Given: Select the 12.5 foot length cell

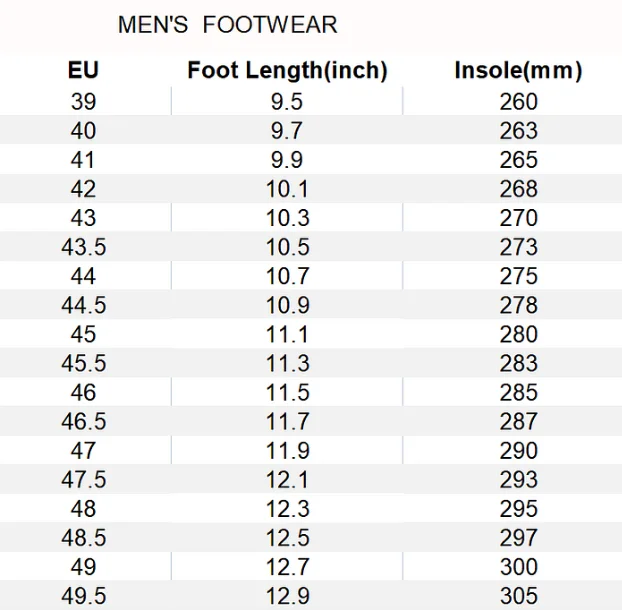Looking at the screenshot, I should point(287,537).
